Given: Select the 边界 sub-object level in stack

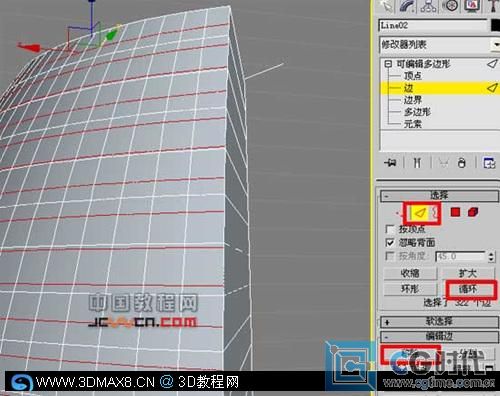Looking at the screenshot, I should coord(413,100).
